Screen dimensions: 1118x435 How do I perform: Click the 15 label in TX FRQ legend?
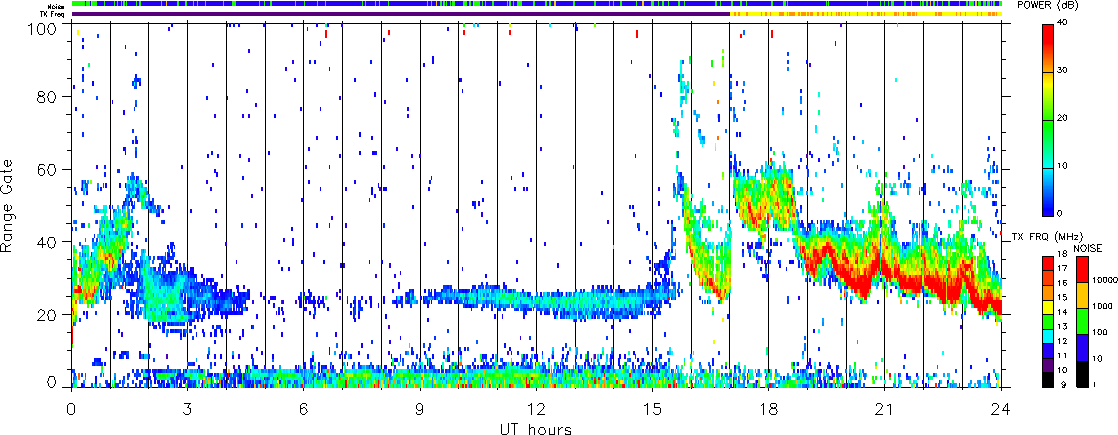pyautogui.click(x=1062, y=297)
